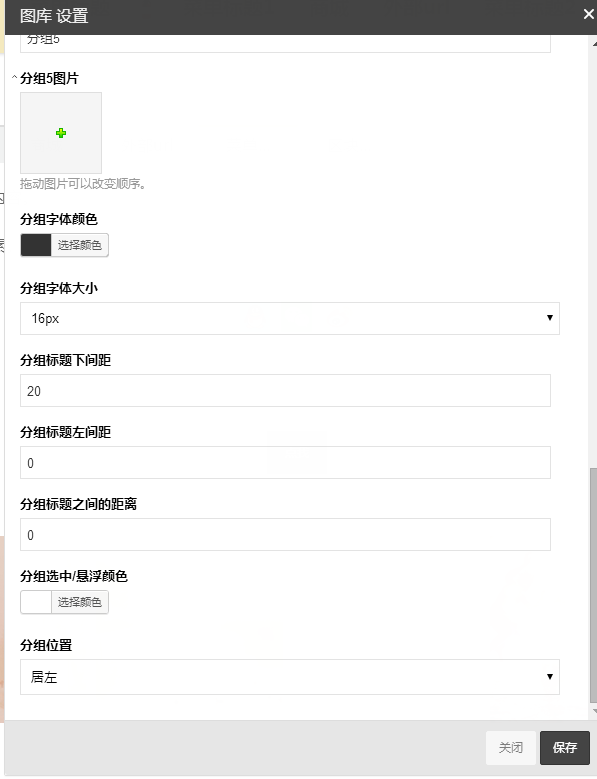Close the 图库 设置 dialog with X
This screenshot has height=779, width=597.
pyautogui.click(x=589, y=14)
